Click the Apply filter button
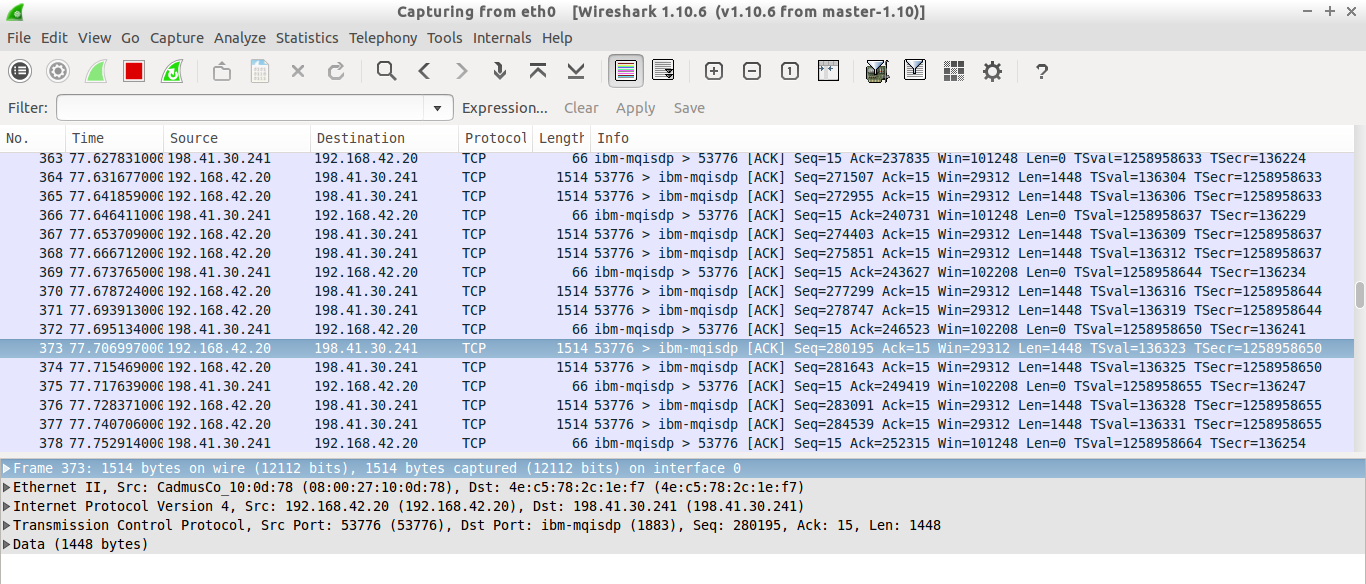 pos(636,108)
